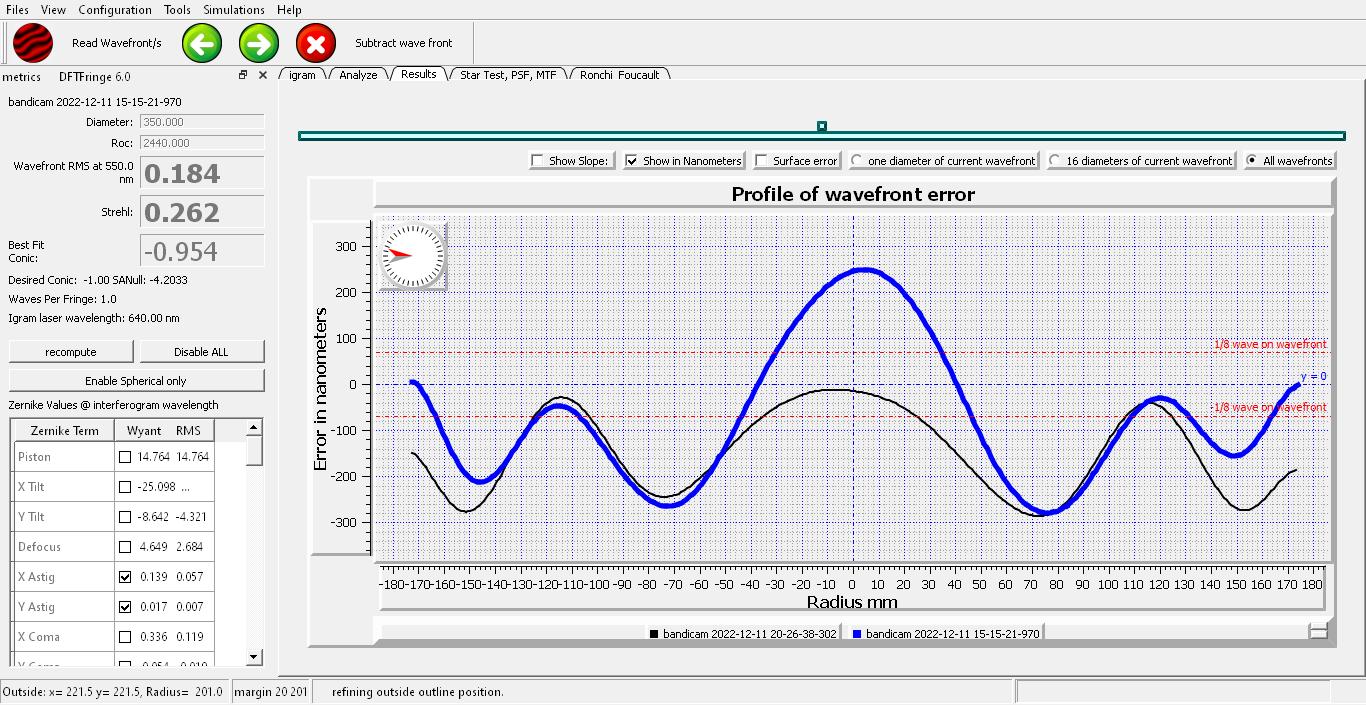This screenshot has height=705, width=1366.
Task: Toggle the Surface error checkbox
Action: coord(762,160)
